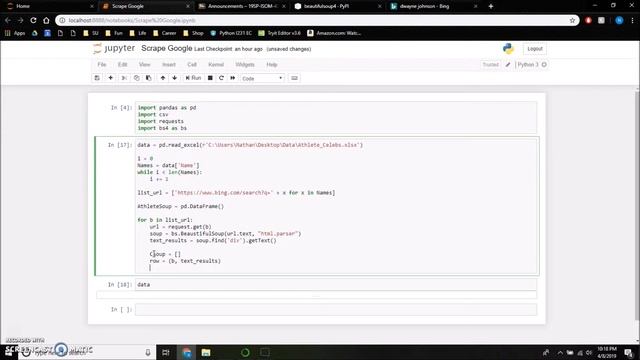
Task: Switch to the dwayne johnson Bing tab
Action: pos(433,6)
